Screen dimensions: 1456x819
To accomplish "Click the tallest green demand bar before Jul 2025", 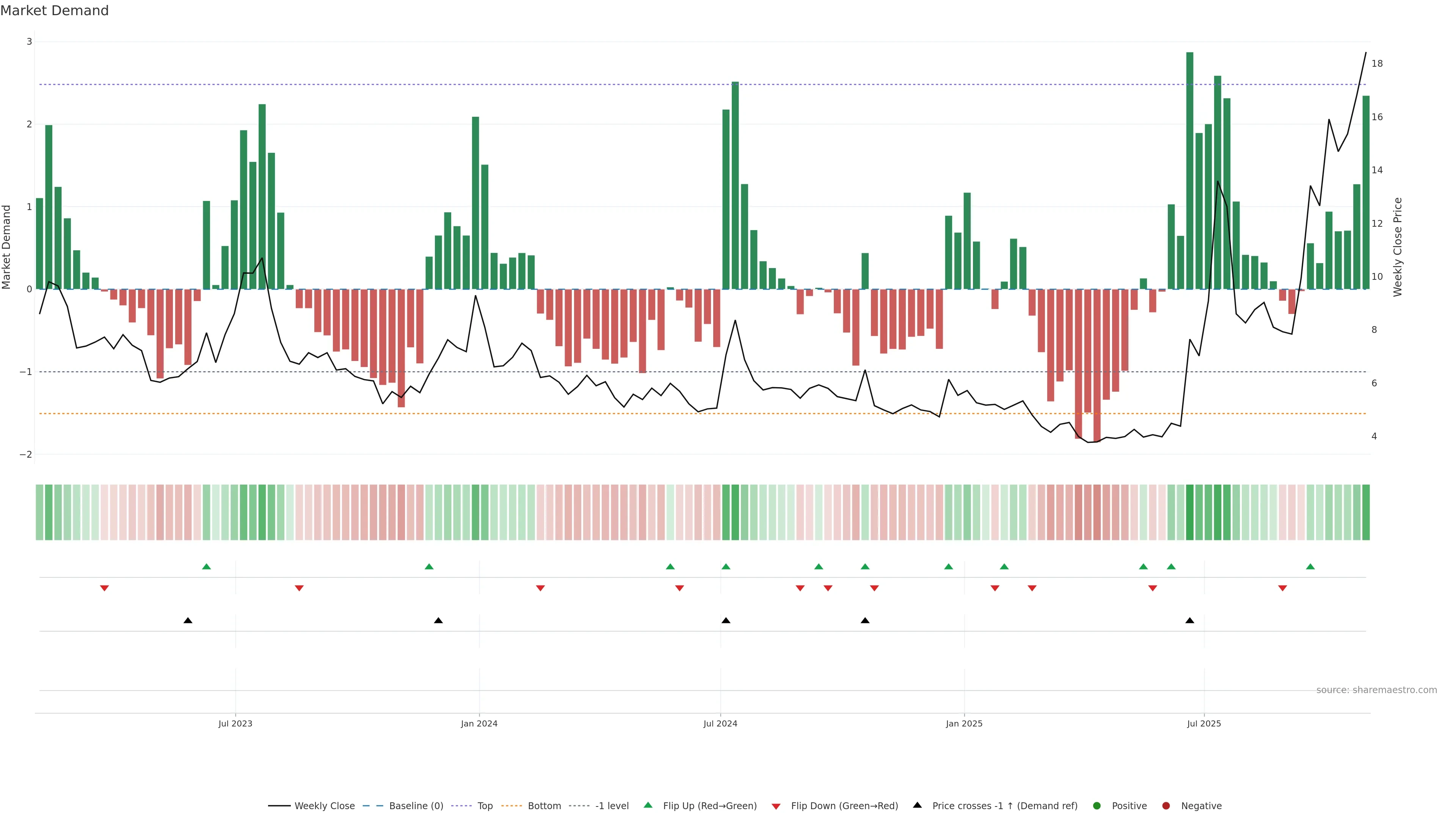I will coord(1190,169).
